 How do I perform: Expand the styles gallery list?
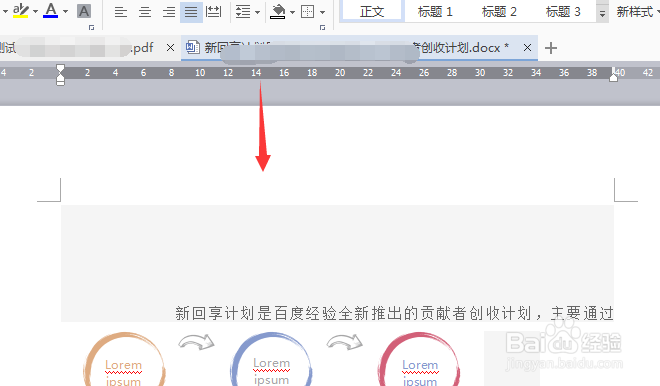pyautogui.click(x=602, y=14)
